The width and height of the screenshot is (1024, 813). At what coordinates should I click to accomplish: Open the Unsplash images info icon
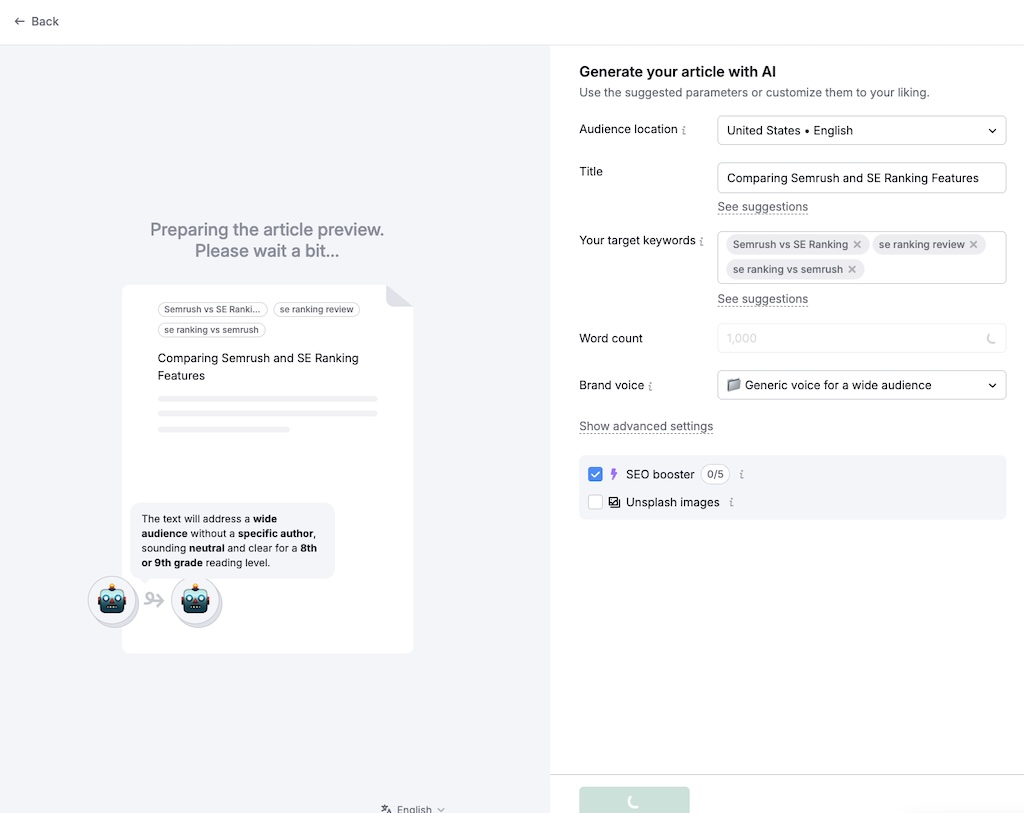731,502
